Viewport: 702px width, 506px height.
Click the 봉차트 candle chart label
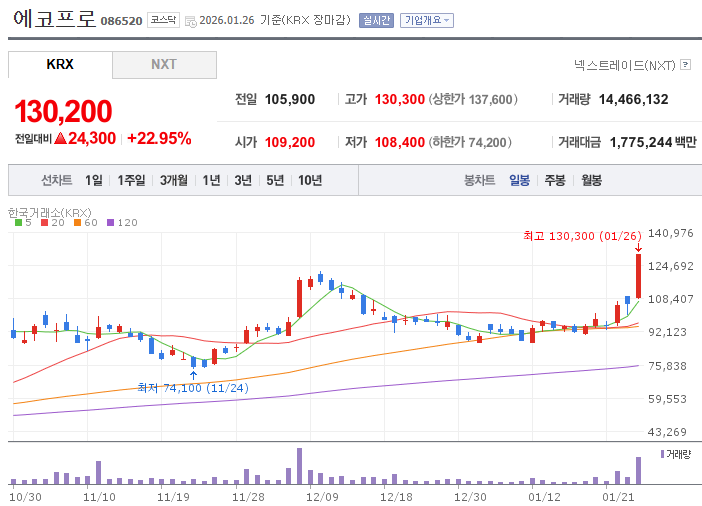pyautogui.click(x=479, y=180)
